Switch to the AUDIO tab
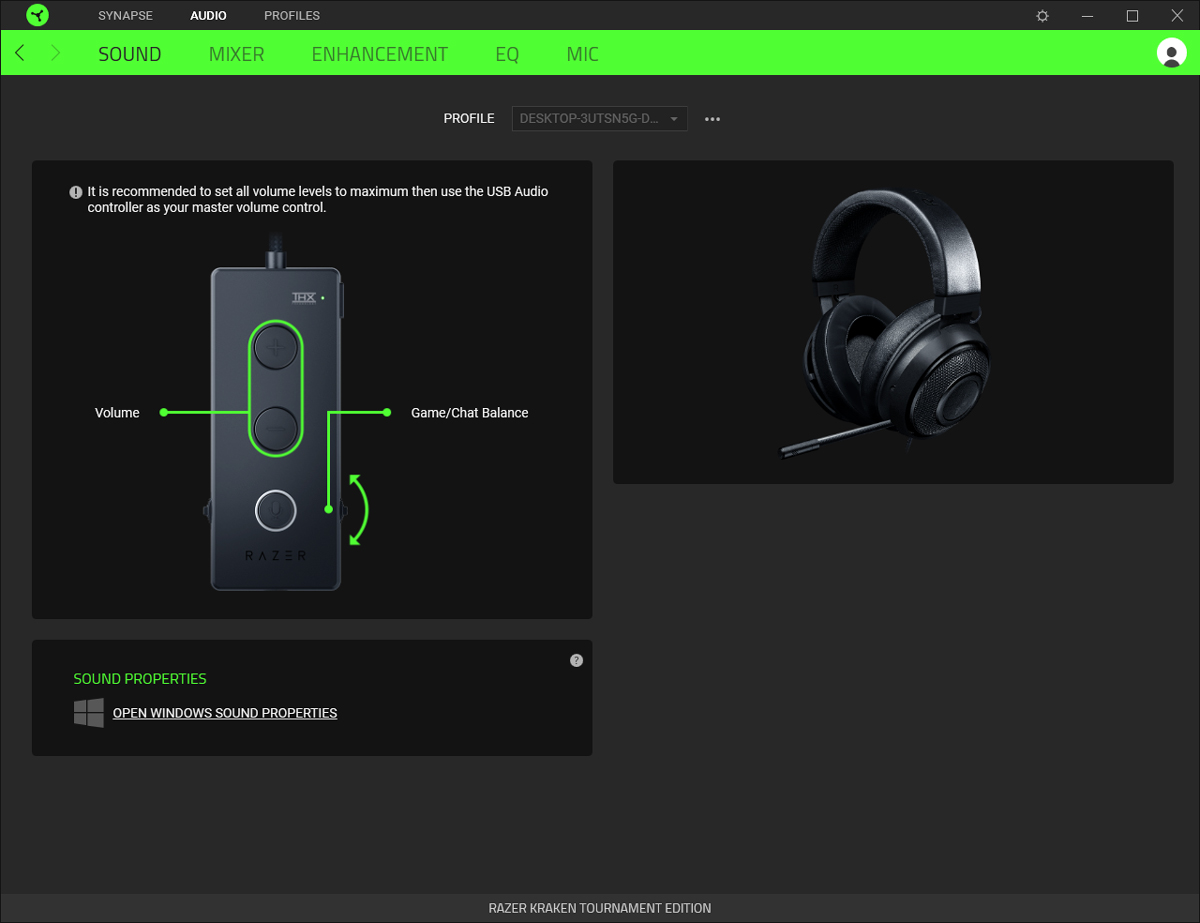This screenshot has width=1200, height=923. [x=208, y=16]
